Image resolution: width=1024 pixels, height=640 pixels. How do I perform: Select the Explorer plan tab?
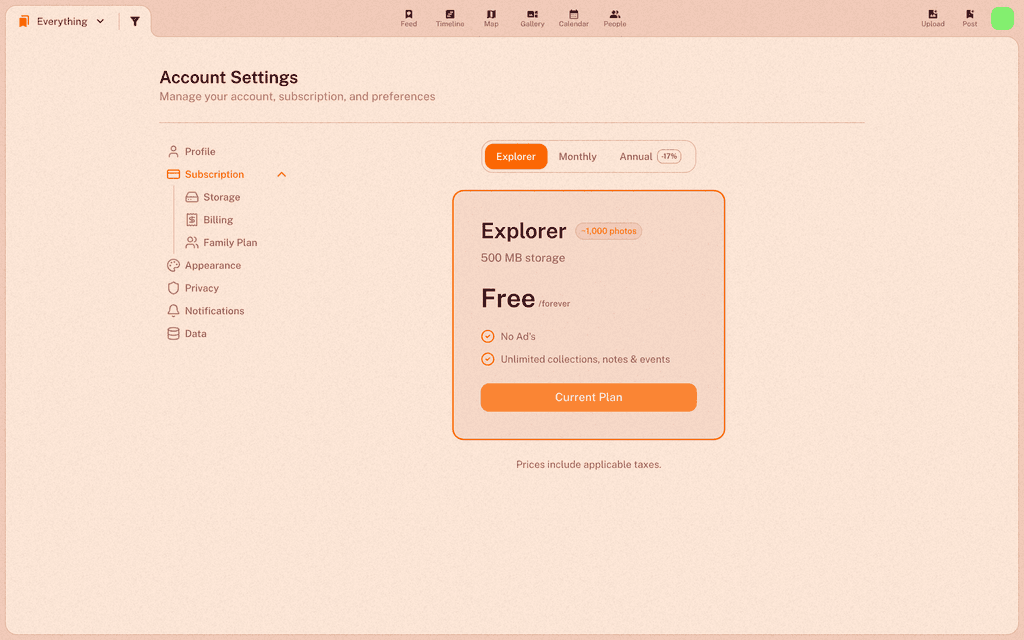[x=516, y=157]
